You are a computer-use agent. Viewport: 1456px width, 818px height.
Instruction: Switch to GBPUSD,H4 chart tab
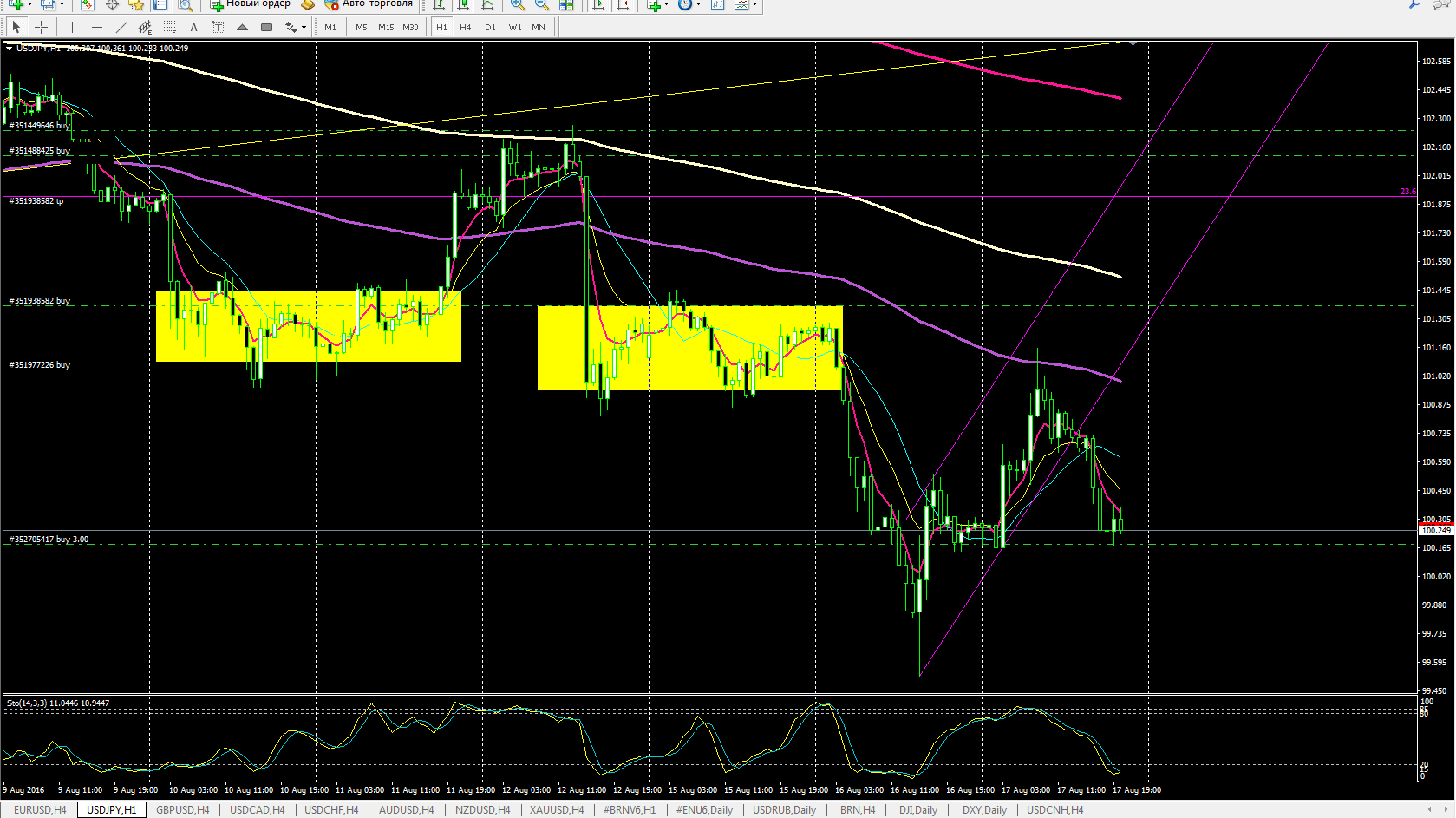click(182, 810)
